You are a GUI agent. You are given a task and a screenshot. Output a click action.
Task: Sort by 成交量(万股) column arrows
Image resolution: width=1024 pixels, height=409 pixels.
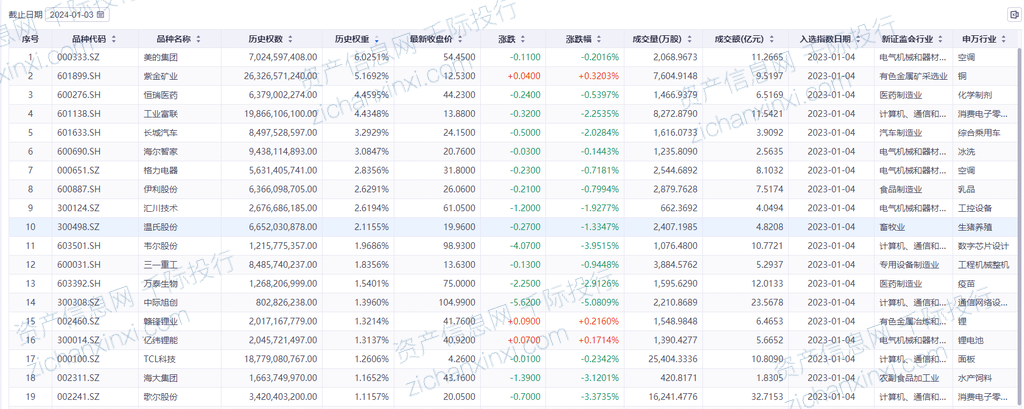(690, 39)
